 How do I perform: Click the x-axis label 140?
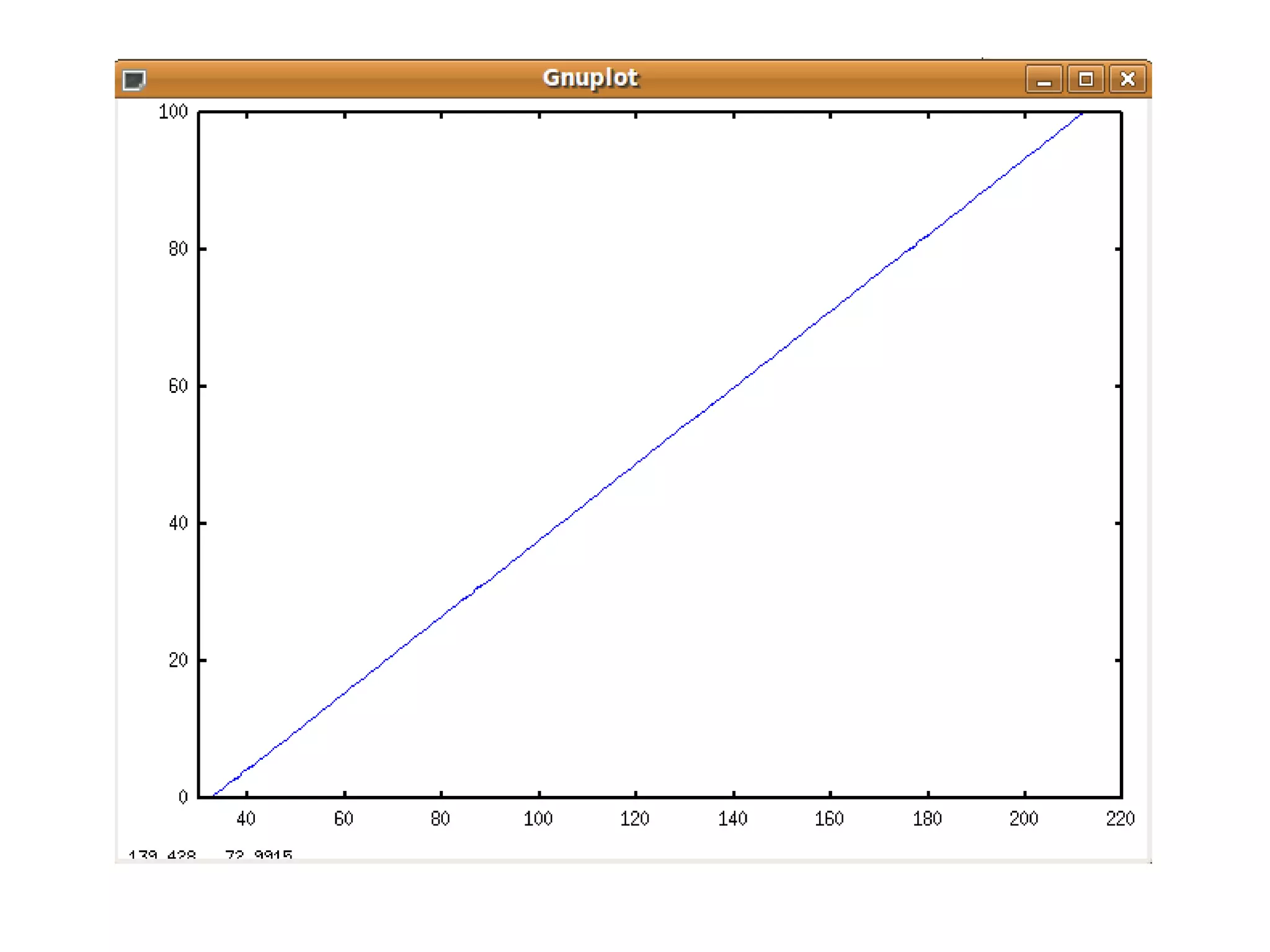coord(732,819)
